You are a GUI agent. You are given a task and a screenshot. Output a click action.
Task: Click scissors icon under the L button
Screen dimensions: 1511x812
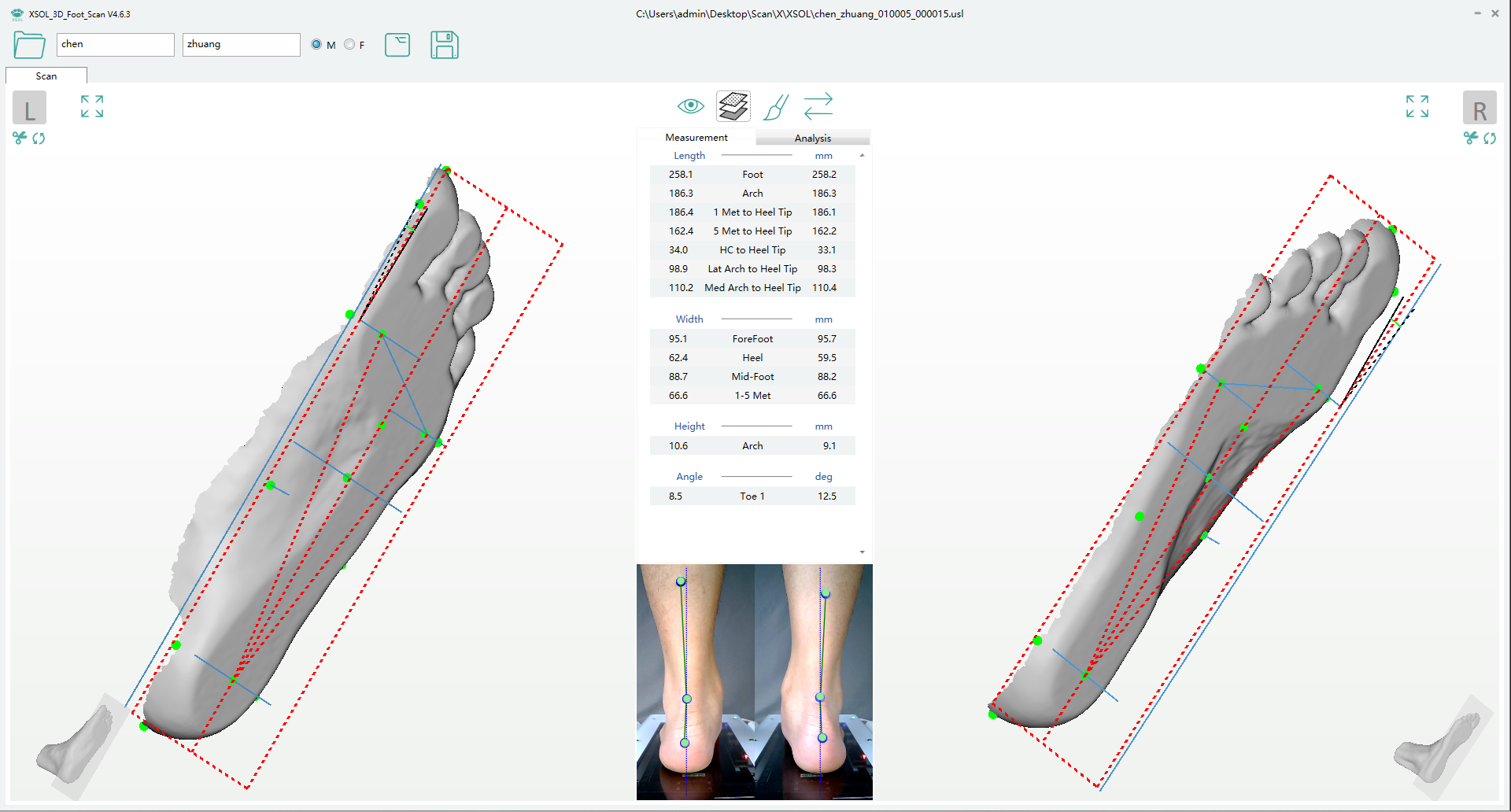(20, 138)
